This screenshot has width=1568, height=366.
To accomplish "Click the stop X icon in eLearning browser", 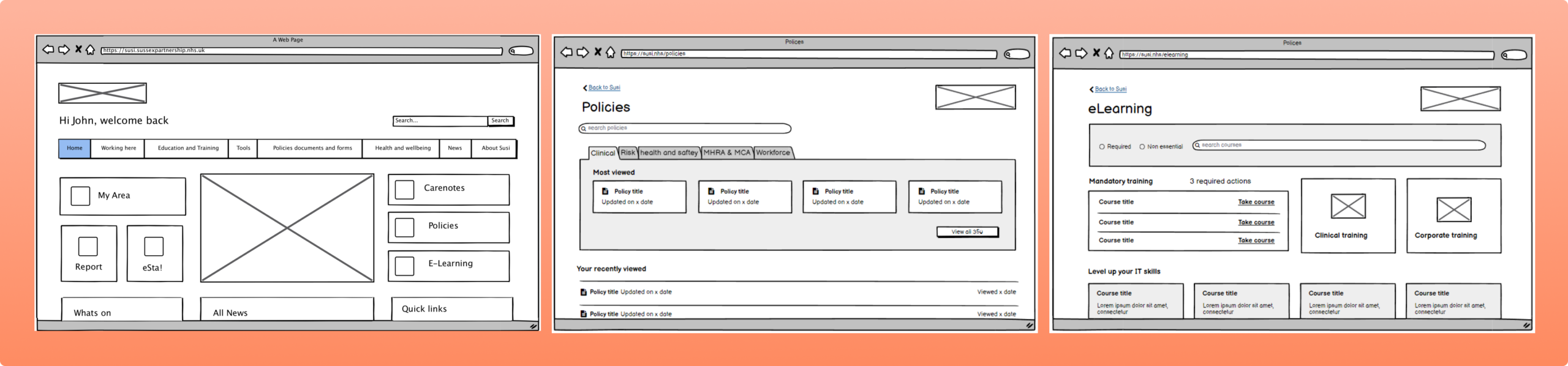I will pos(1096,53).
